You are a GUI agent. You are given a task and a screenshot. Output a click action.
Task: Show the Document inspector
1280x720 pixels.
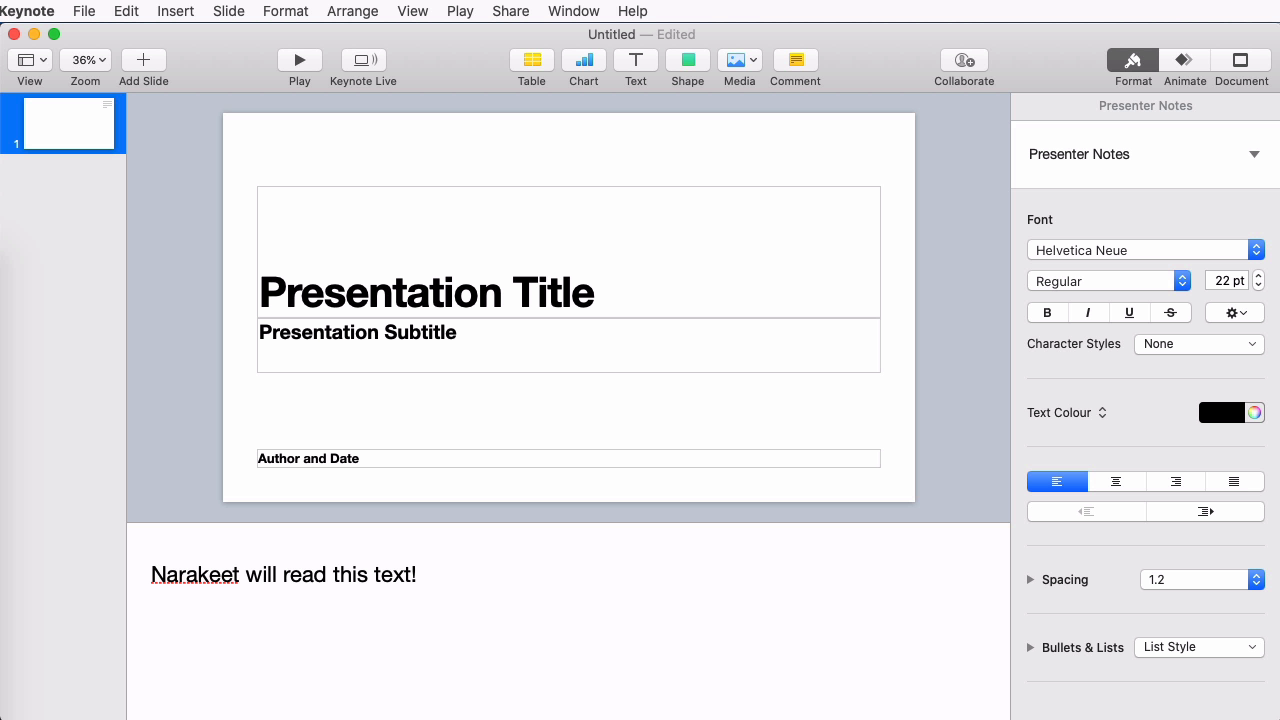tap(1241, 60)
